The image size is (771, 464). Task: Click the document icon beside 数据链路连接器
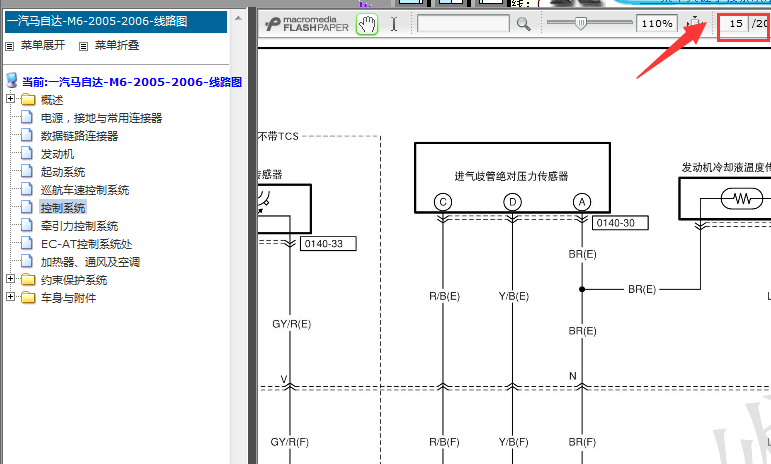tap(27, 135)
